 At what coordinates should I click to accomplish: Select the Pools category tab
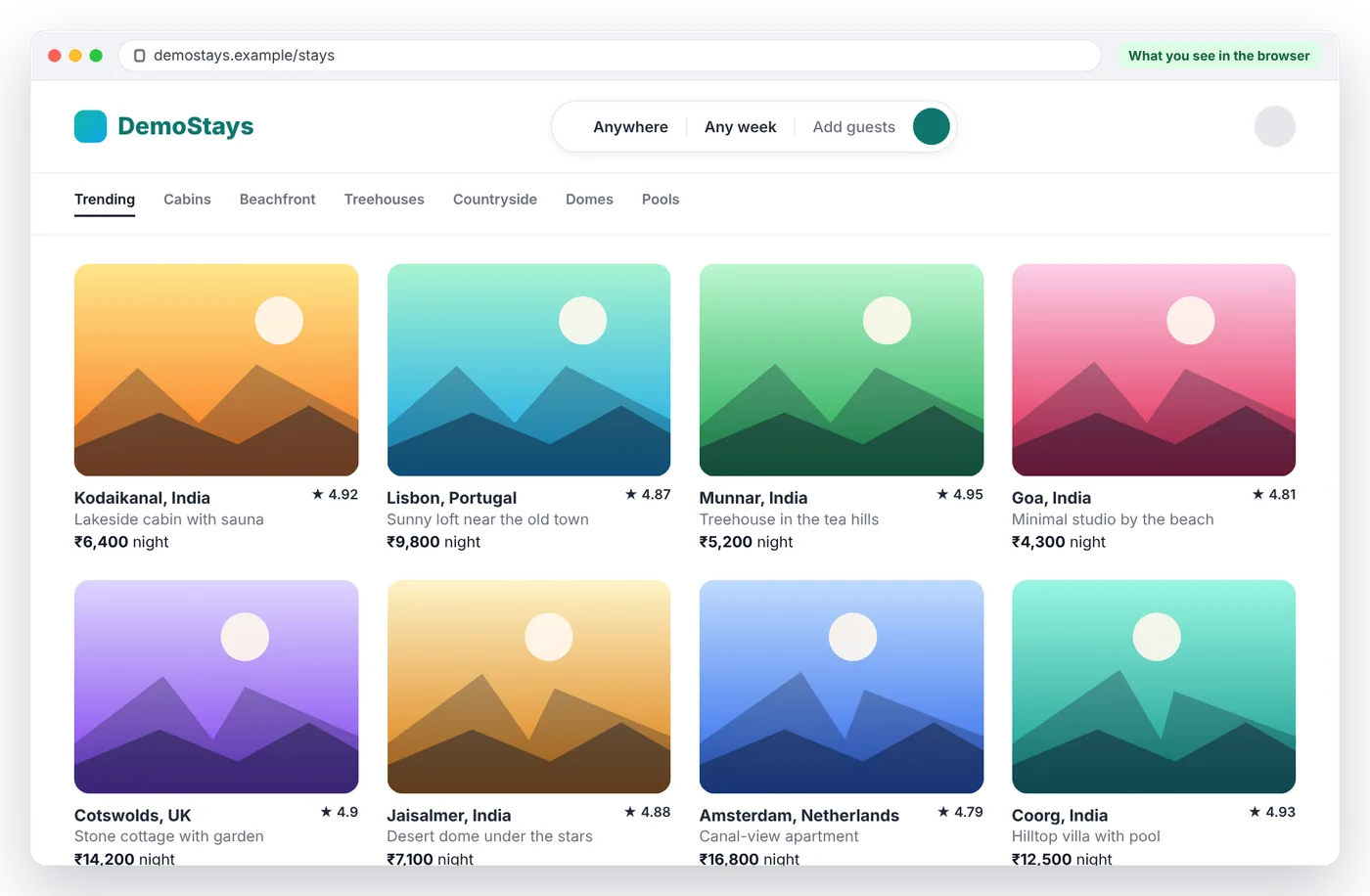click(661, 200)
